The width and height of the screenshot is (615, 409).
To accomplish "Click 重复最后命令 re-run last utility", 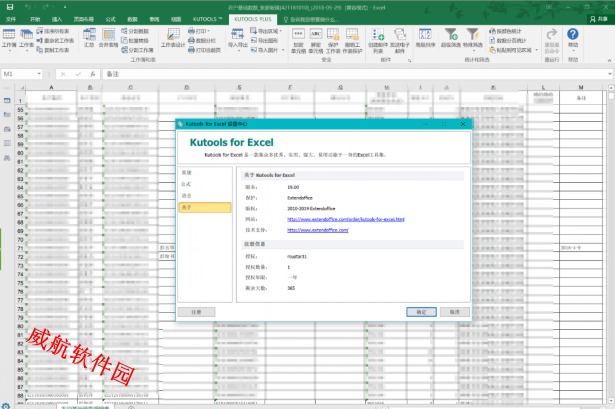I will click(x=551, y=42).
